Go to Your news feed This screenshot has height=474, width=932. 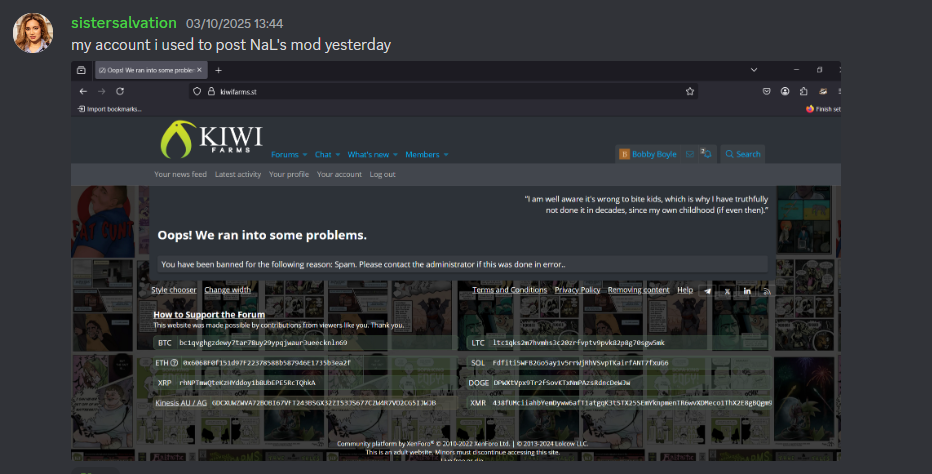[180, 174]
